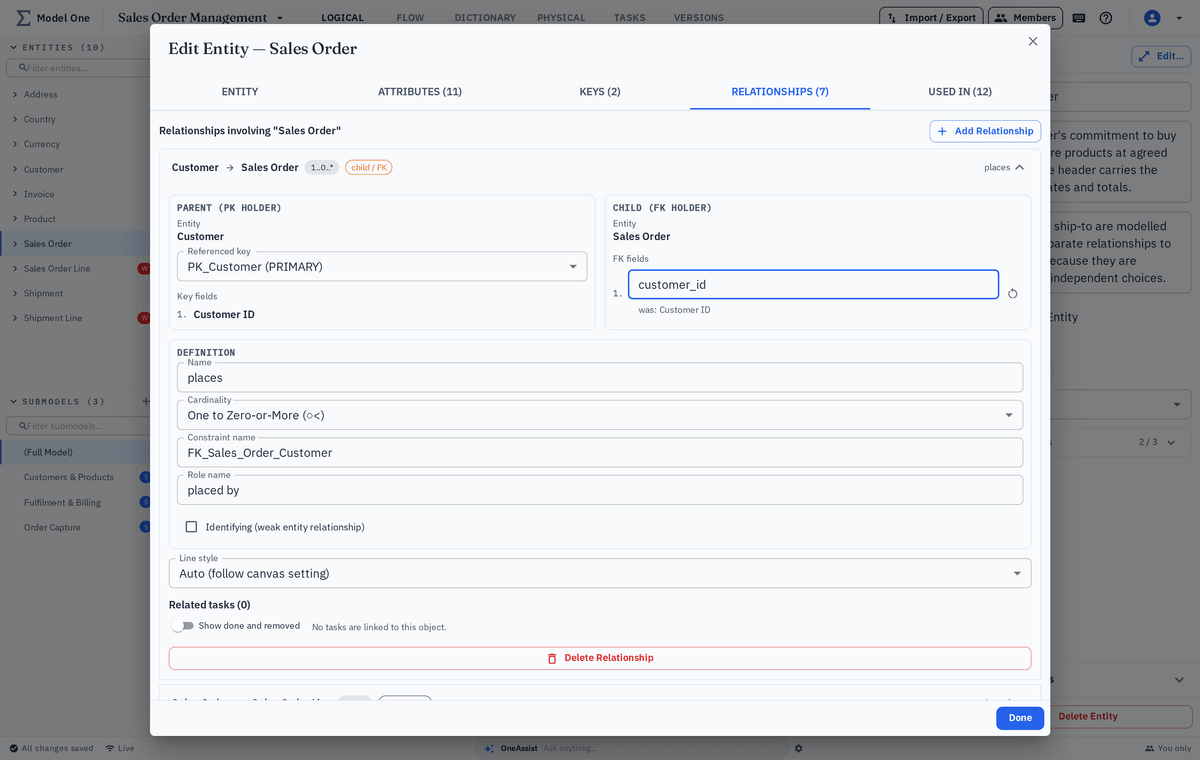Switch to the Attributes (11) tab
The image size is (1200, 760).
click(x=420, y=91)
